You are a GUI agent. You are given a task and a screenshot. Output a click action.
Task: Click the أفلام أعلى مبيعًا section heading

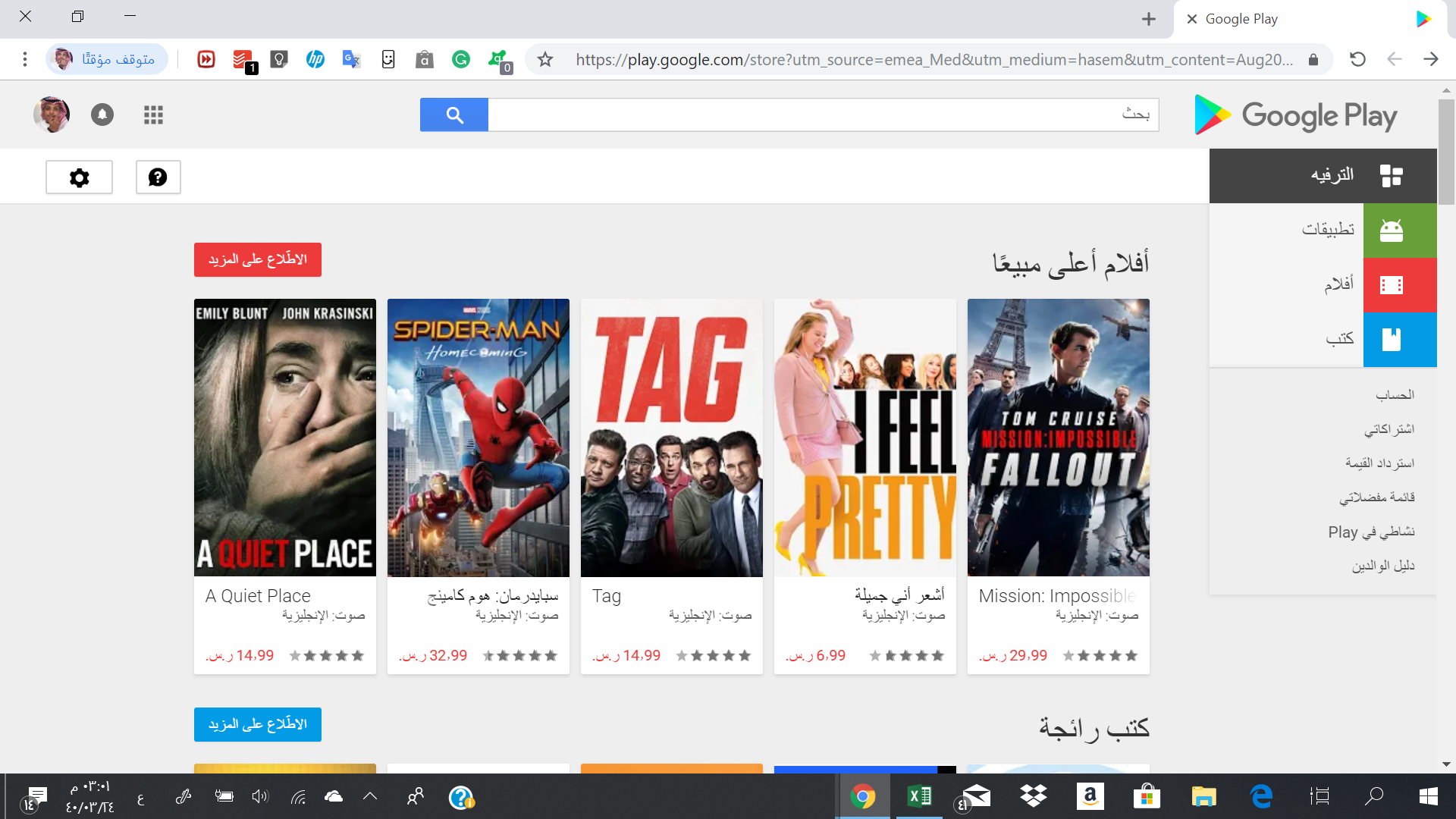[x=1071, y=263]
